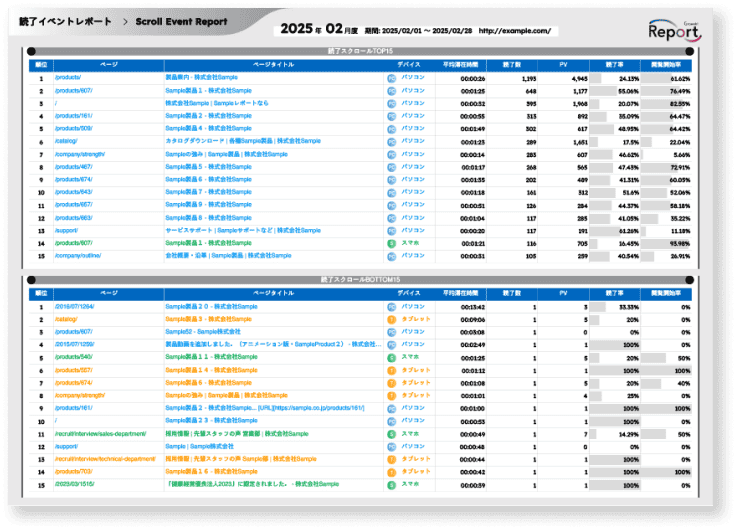Click tablet icon in BOTTOM15 row 14
Screen dimensions: 737x530
pyautogui.click(x=391, y=472)
